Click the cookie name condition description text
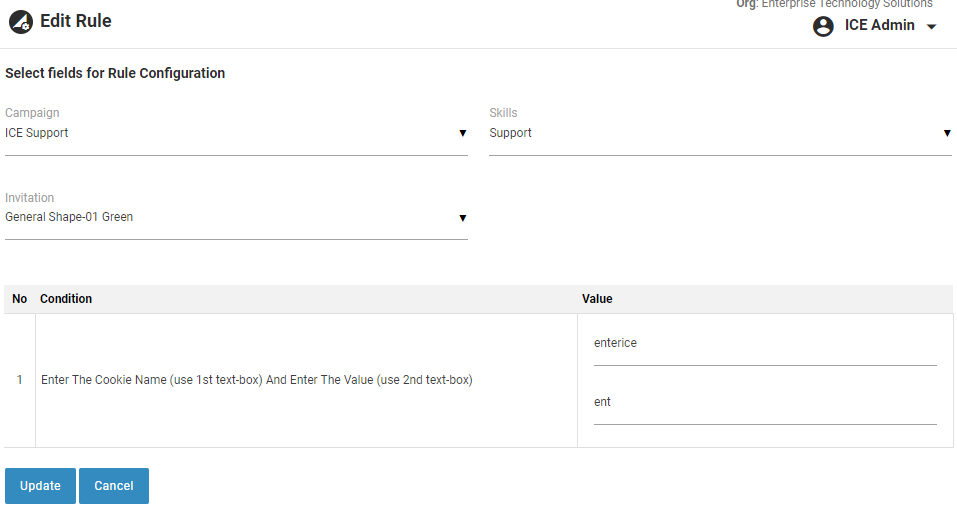The image size is (957, 530). [x=256, y=380]
